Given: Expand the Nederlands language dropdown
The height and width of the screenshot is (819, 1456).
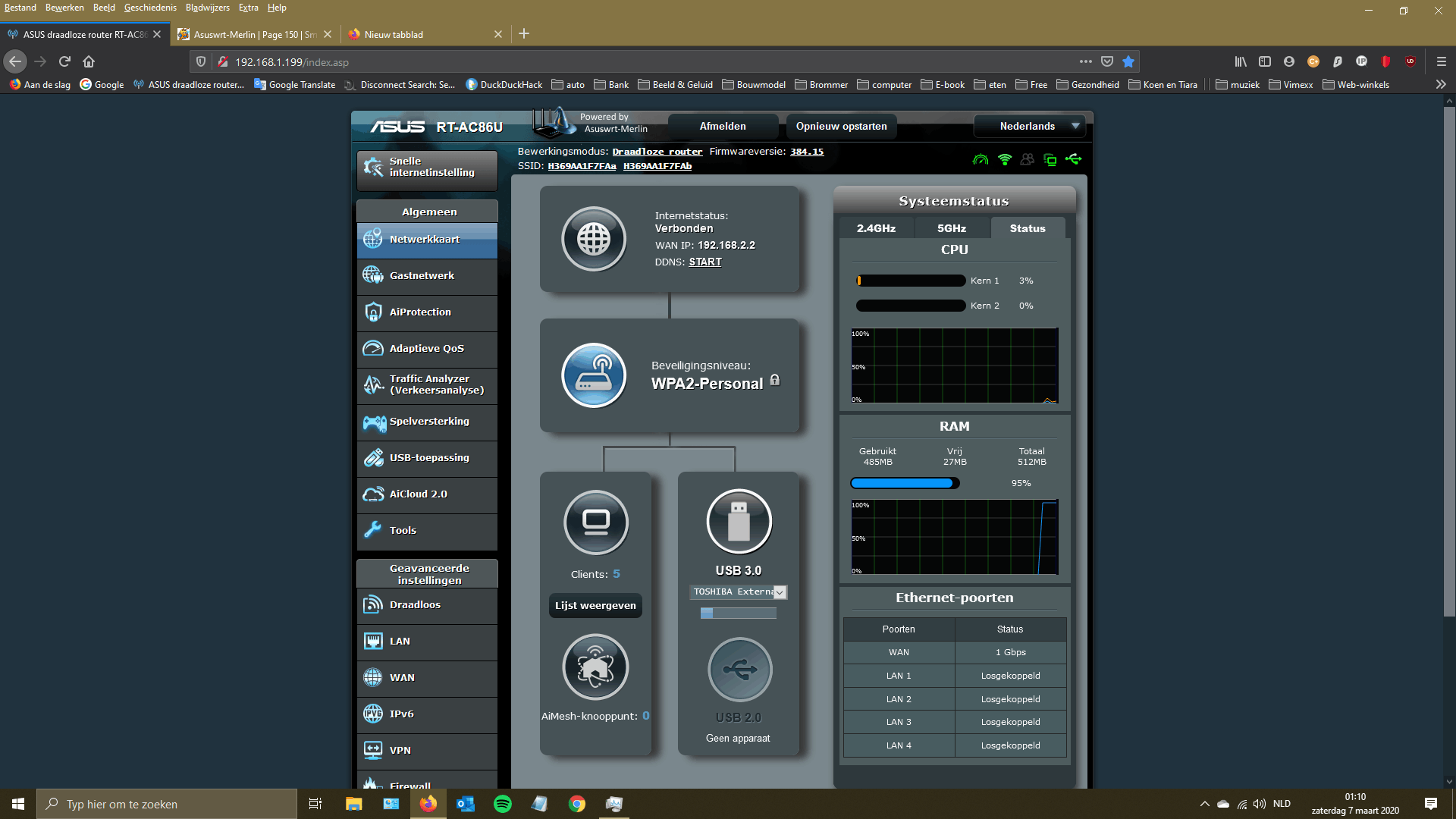Looking at the screenshot, I should 1030,127.
